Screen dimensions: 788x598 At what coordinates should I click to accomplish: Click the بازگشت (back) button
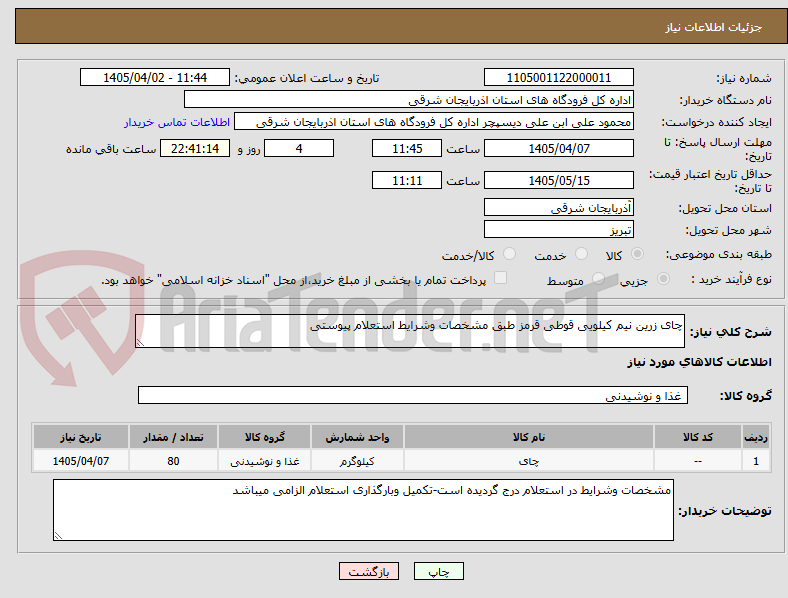pyautogui.click(x=369, y=571)
